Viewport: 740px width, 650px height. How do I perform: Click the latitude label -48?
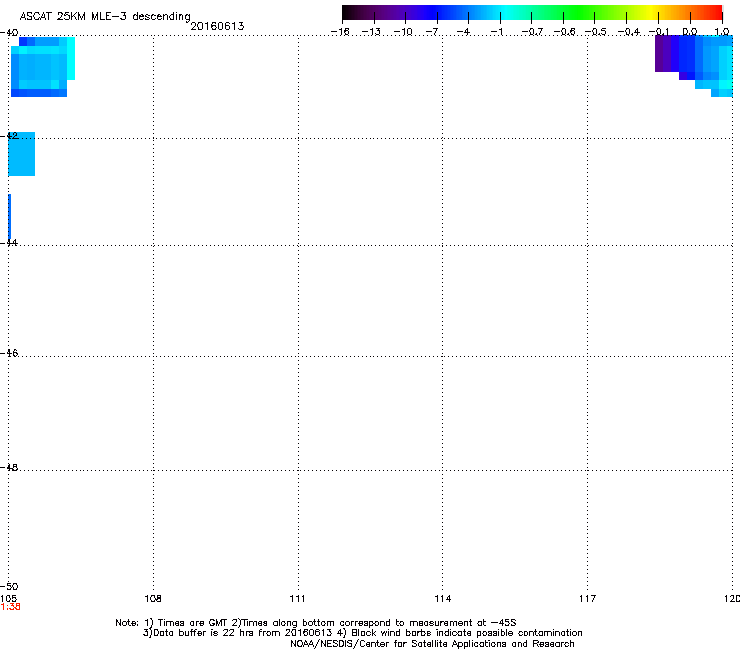[9, 467]
